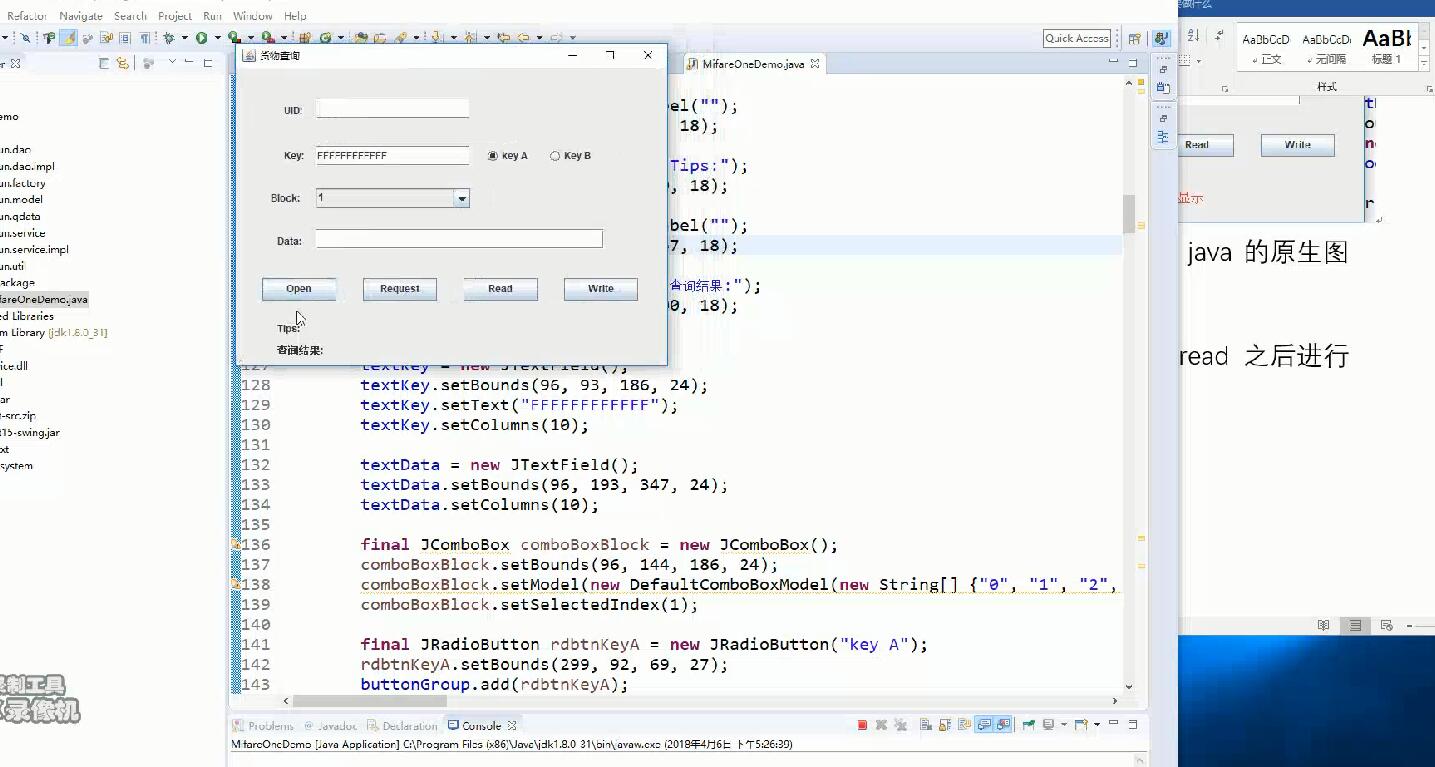Viewport: 1435px width, 767px height.
Task: Switch to the Declaration tab
Action: point(402,726)
